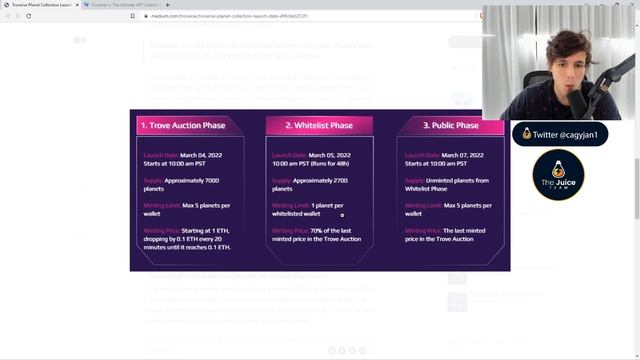Click the 'March 04, 2022' launch date text
This screenshot has width=640, height=360.
[201, 155]
